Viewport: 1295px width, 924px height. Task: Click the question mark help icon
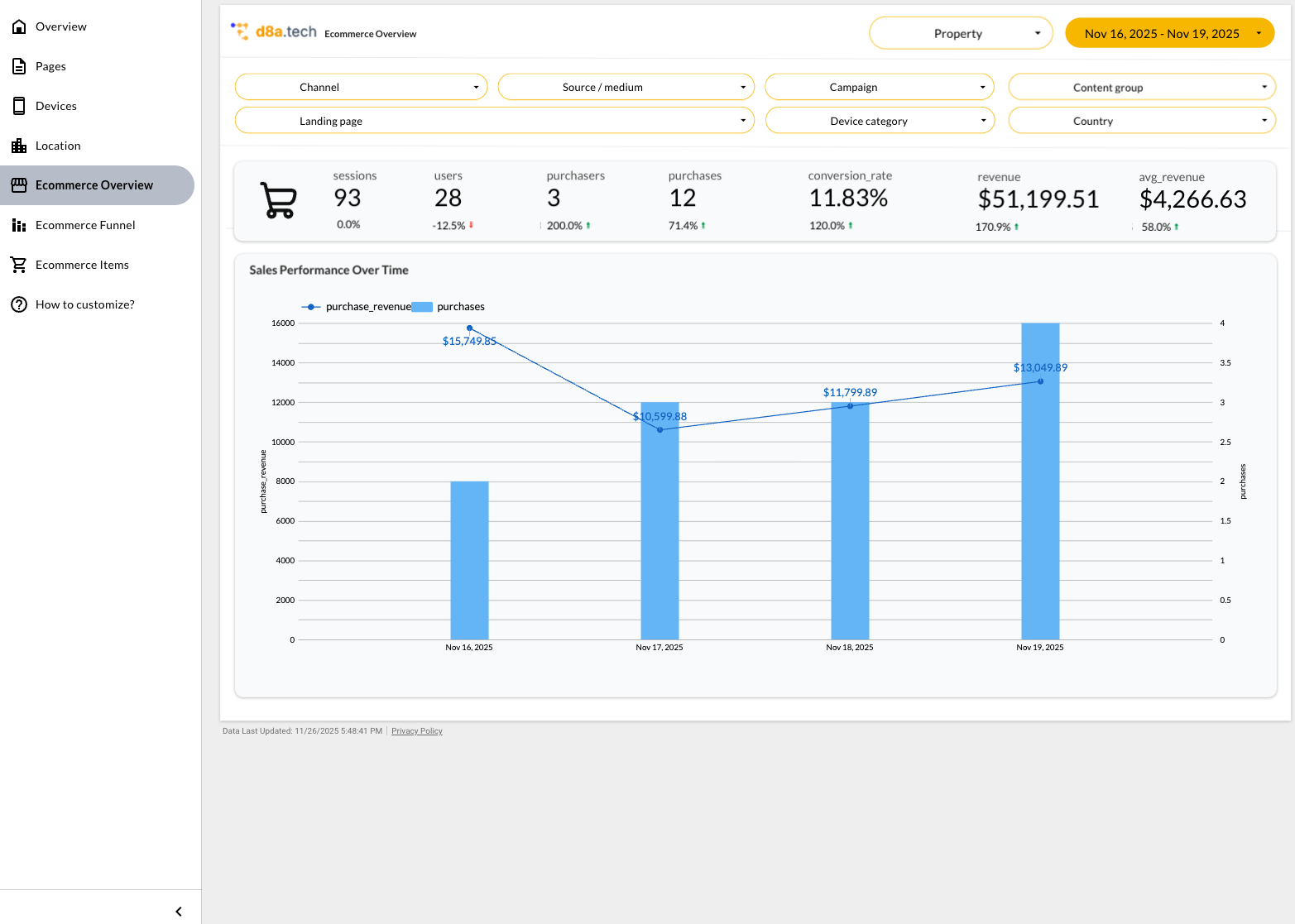19,304
